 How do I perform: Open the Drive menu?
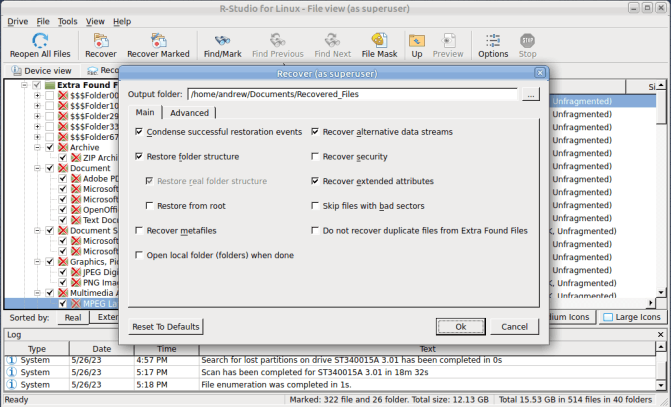[18, 21]
